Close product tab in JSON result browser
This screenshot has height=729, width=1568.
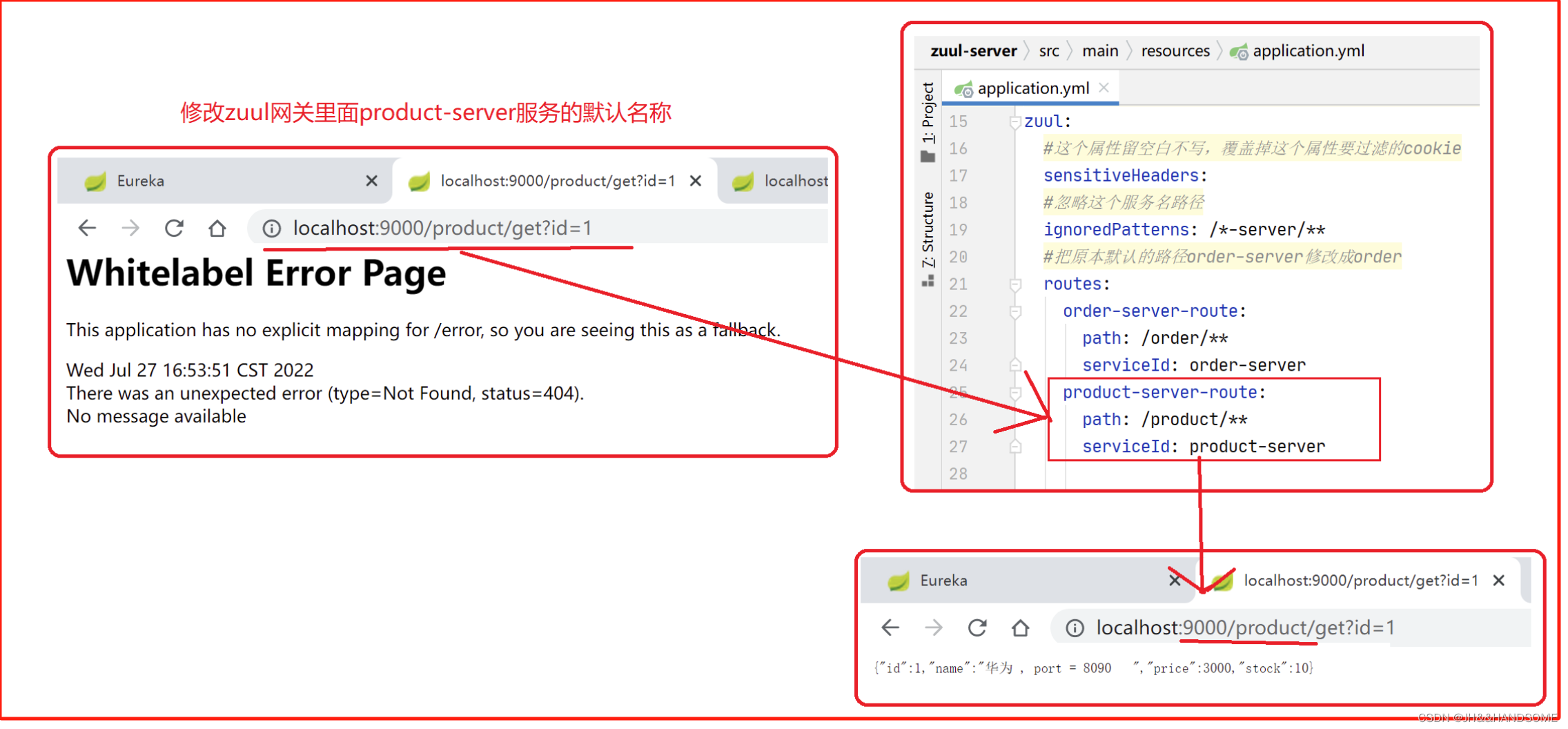(x=1498, y=581)
